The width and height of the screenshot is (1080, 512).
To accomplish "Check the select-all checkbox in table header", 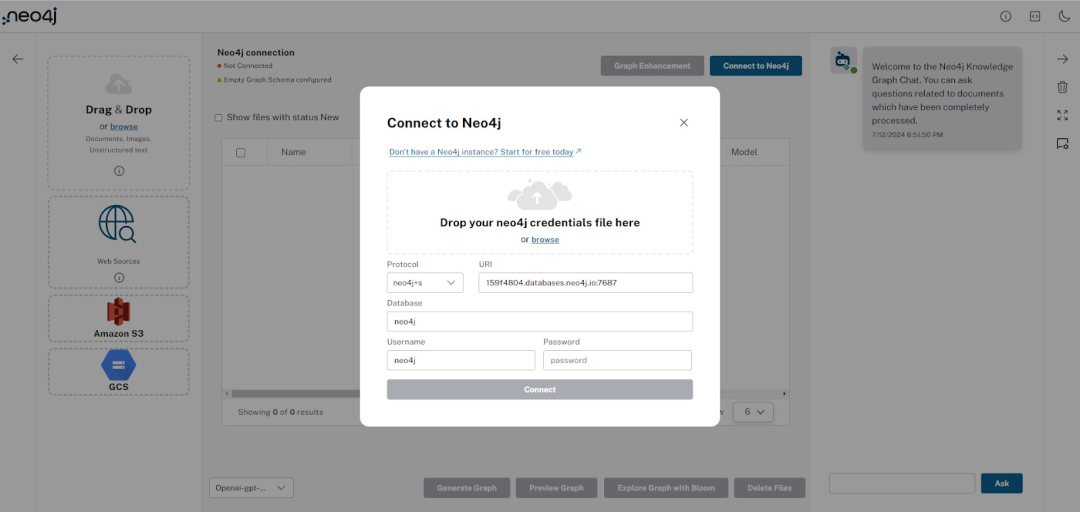I will coord(240,152).
